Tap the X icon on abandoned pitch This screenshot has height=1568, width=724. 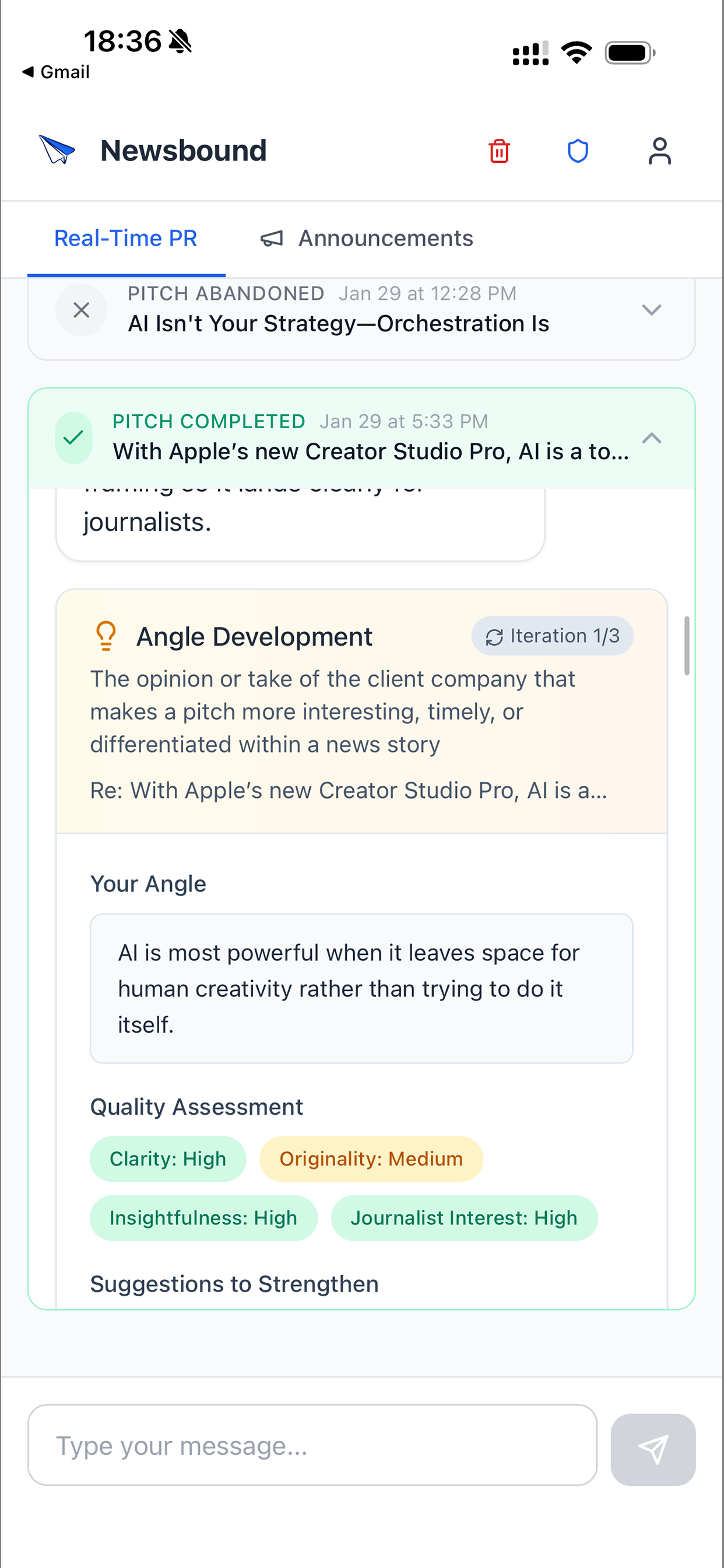pos(82,310)
